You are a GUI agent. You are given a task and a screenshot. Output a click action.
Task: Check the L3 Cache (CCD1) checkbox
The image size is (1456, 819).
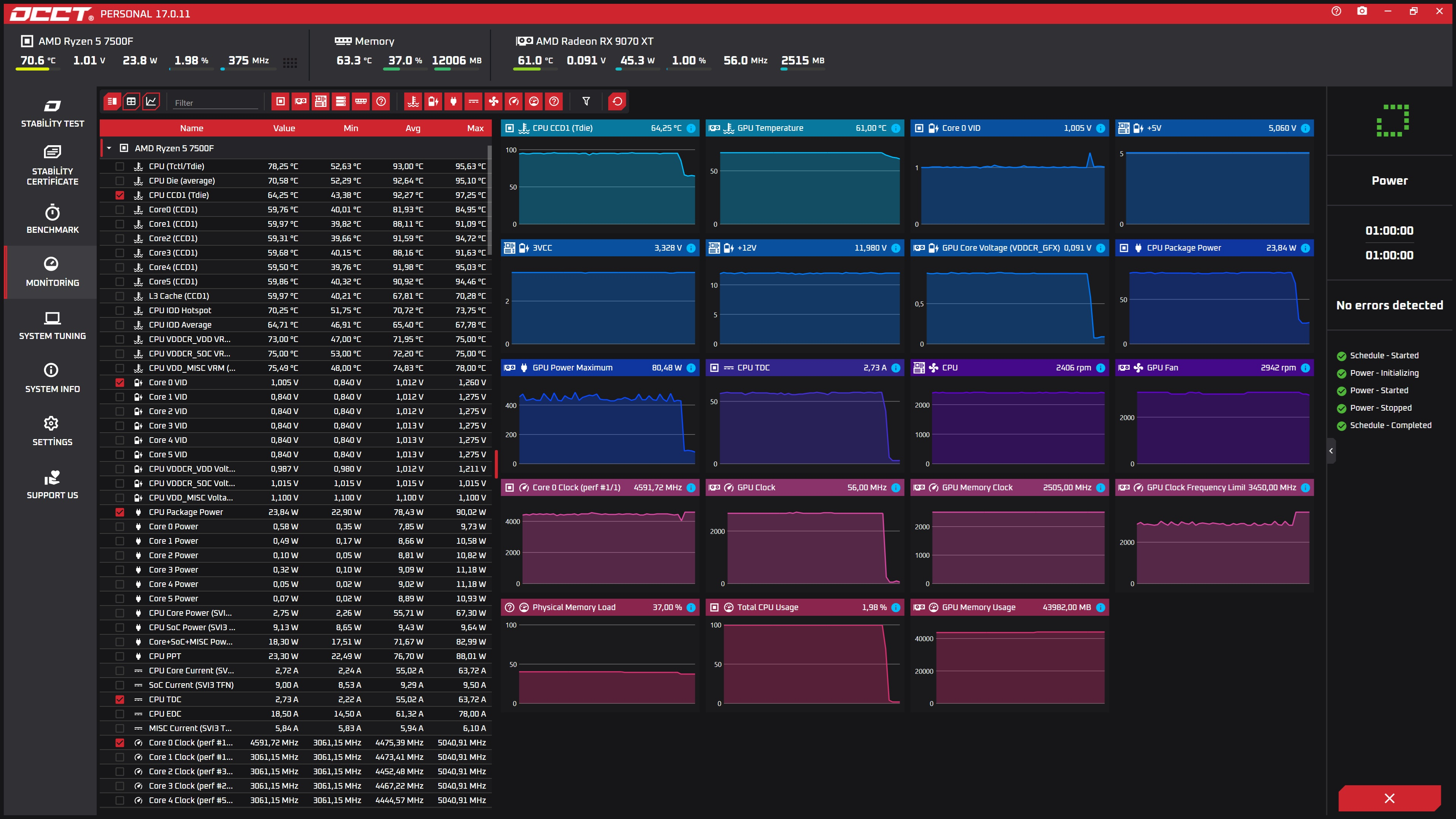point(120,296)
